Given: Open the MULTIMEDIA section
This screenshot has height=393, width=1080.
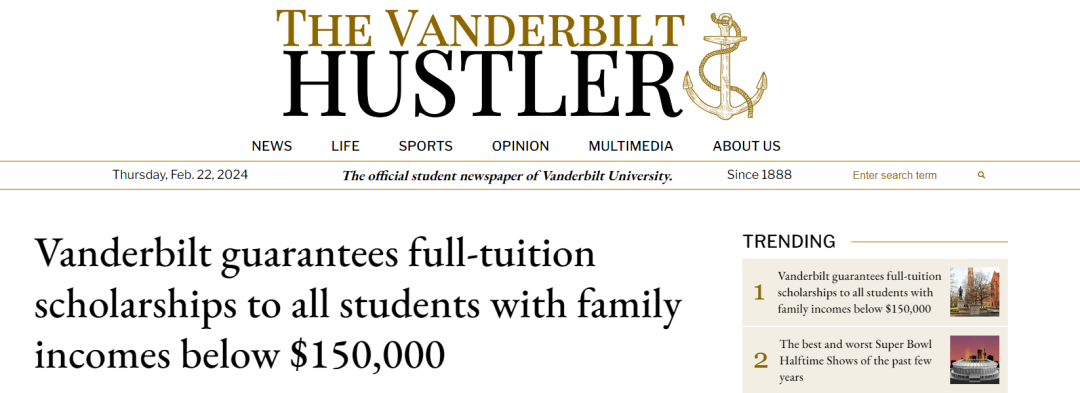Looking at the screenshot, I should point(631,146).
